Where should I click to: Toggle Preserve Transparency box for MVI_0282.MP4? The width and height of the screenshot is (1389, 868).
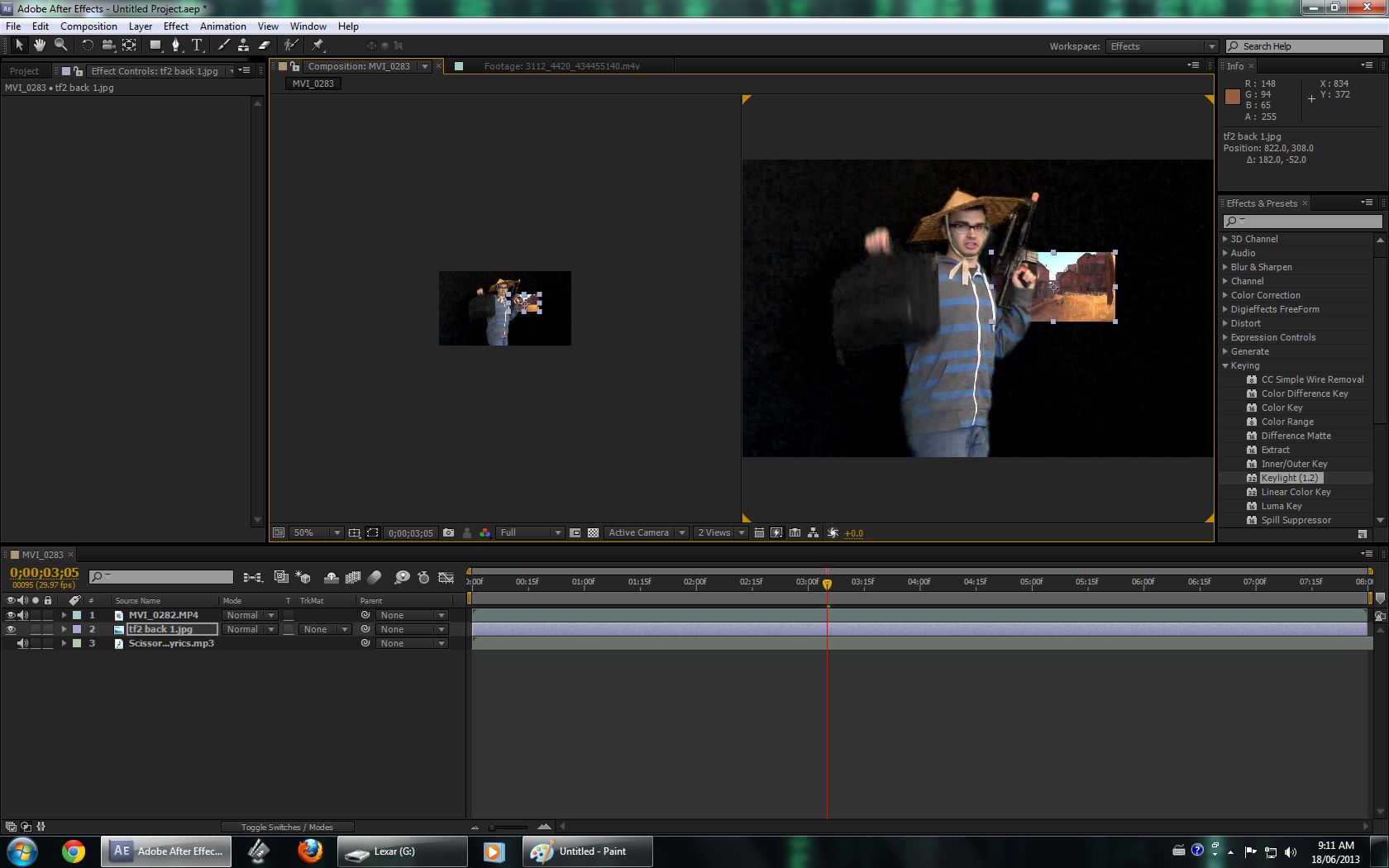point(289,615)
